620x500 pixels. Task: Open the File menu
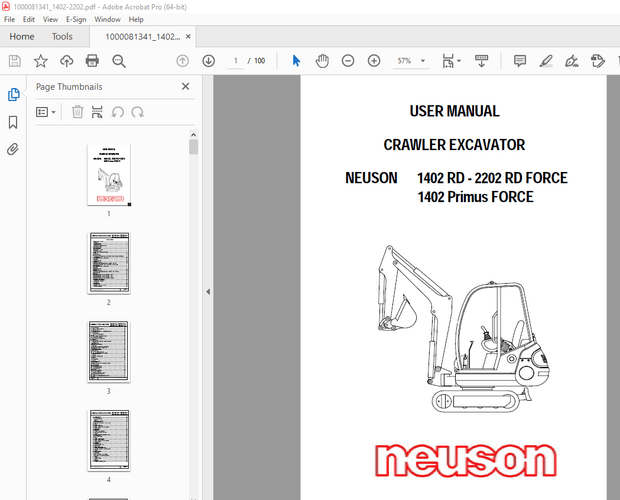[9, 19]
